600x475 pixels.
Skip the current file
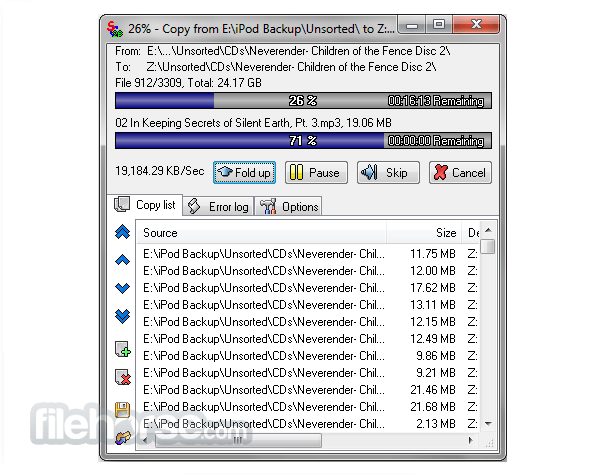click(x=388, y=173)
